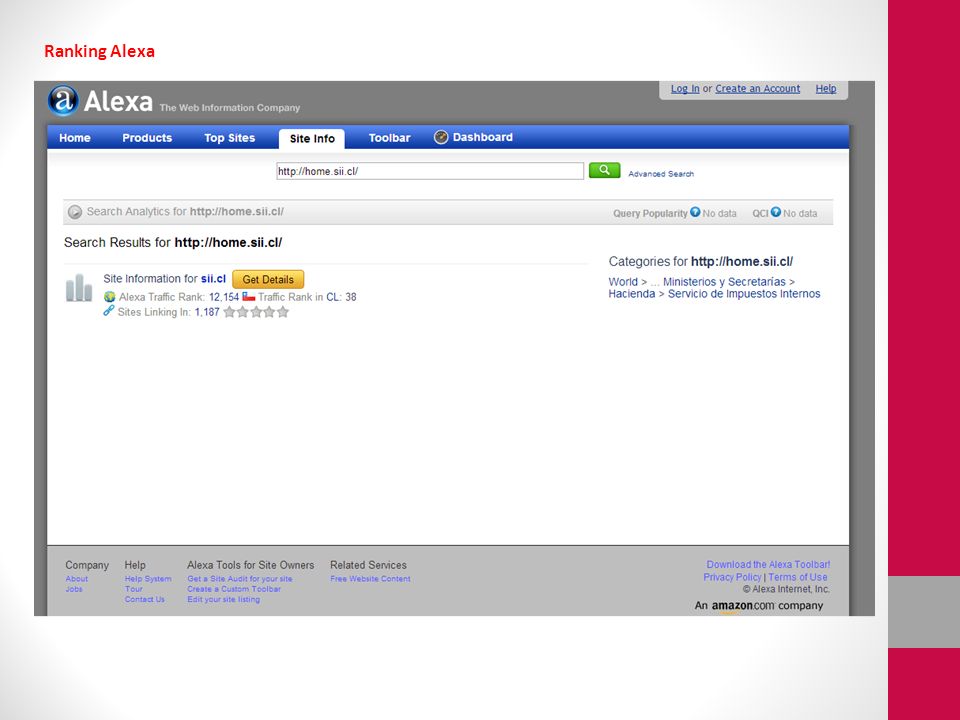Click the Contact Us footer link
The height and width of the screenshot is (720, 960).
pyautogui.click(x=144, y=599)
